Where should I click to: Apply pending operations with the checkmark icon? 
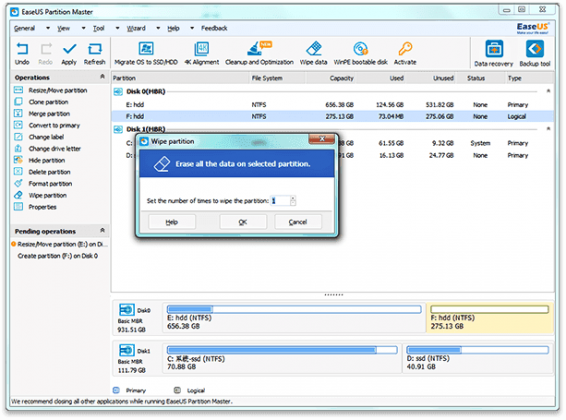69,53
